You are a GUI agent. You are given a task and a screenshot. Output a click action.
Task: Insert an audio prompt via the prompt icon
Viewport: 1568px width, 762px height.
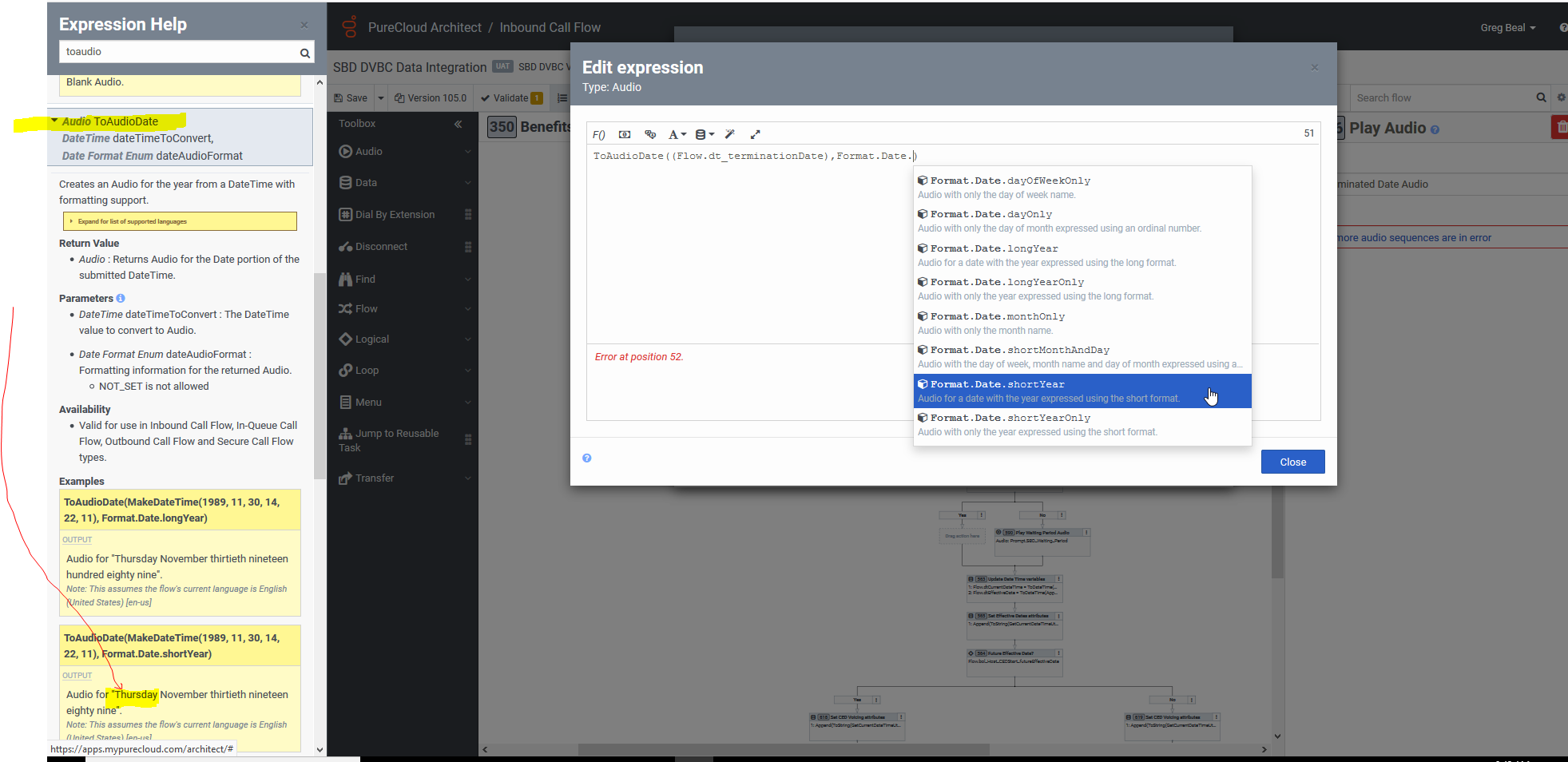(x=625, y=134)
